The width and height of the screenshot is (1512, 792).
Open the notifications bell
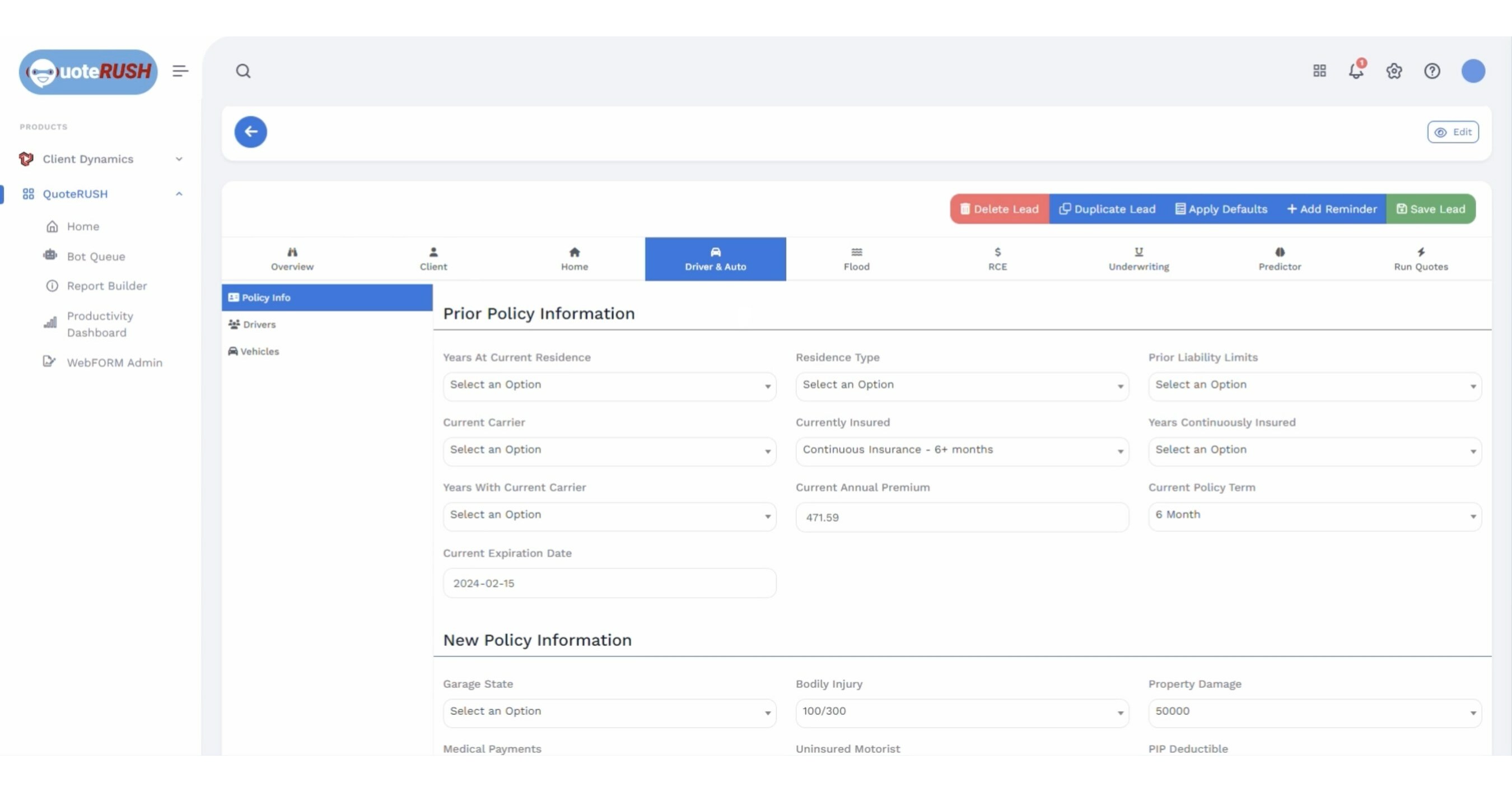coord(1356,71)
